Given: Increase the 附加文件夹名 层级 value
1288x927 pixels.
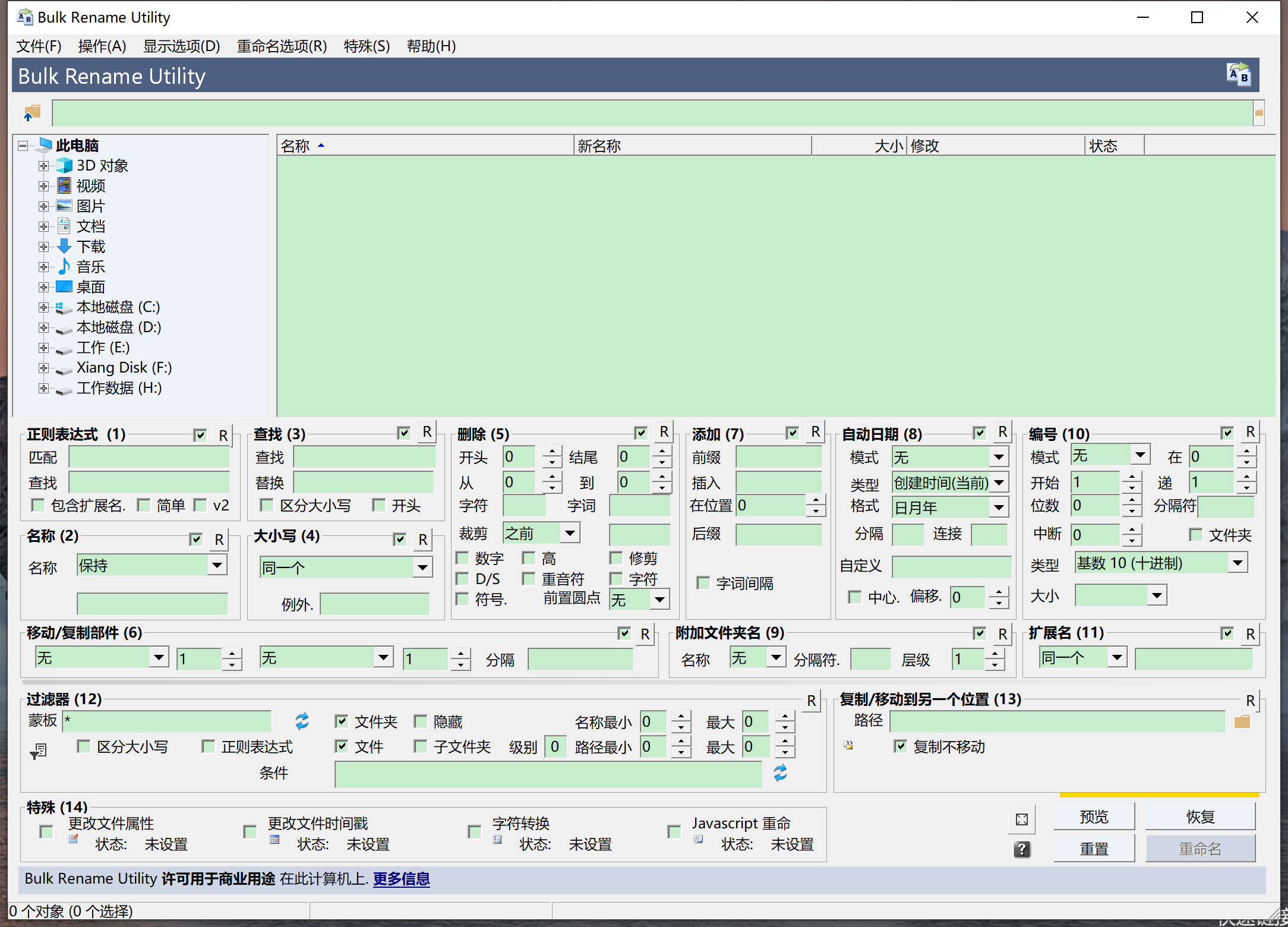Looking at the screenshot, I should [995, 654].
